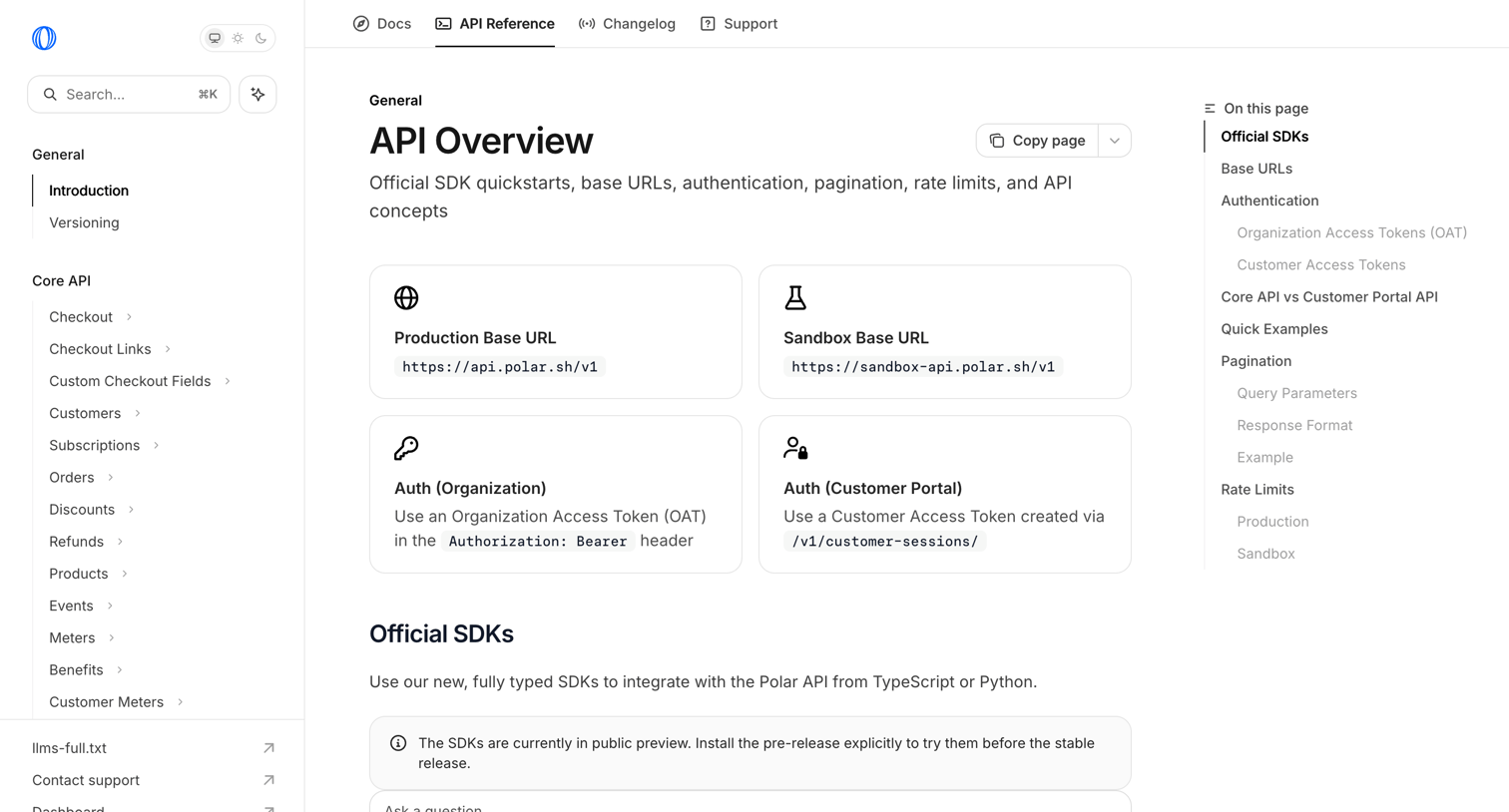The height and width of the screenshot is (812, 1509).
Task: Click the Copy page button
Action: pyautogui.click(x=1037, y=141)
